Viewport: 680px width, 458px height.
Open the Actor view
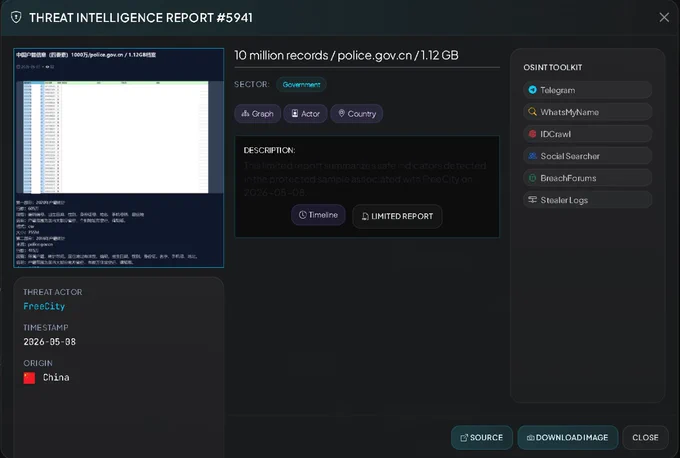pos(305,114)
